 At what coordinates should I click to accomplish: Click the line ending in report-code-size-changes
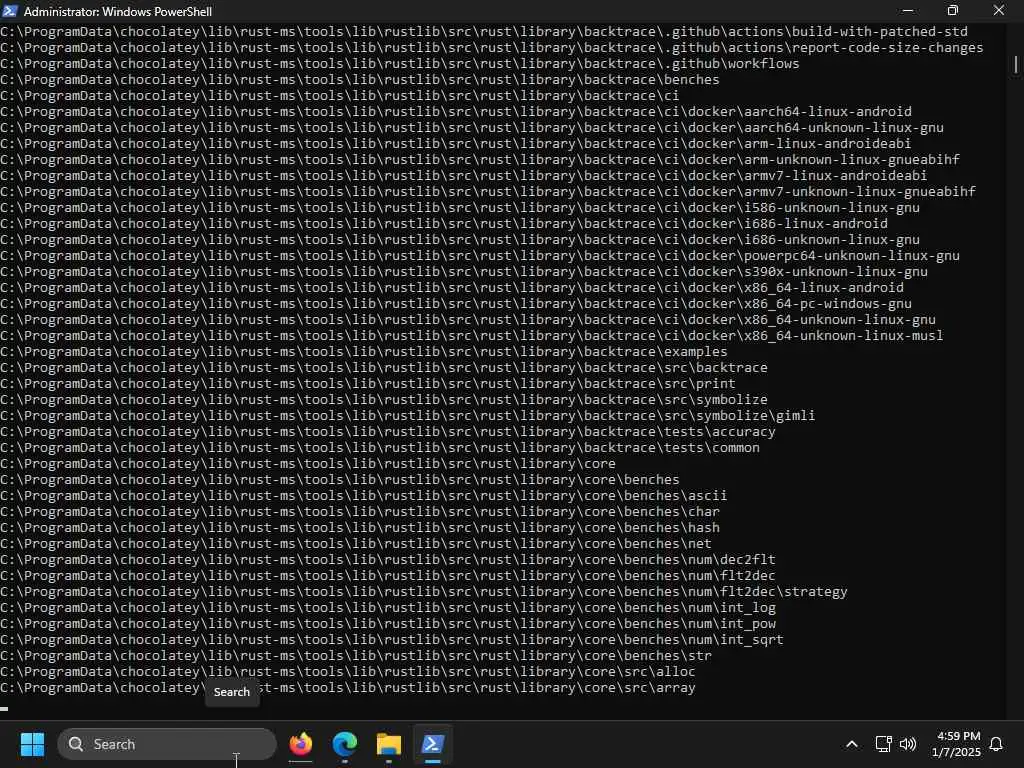coord(492,48)
